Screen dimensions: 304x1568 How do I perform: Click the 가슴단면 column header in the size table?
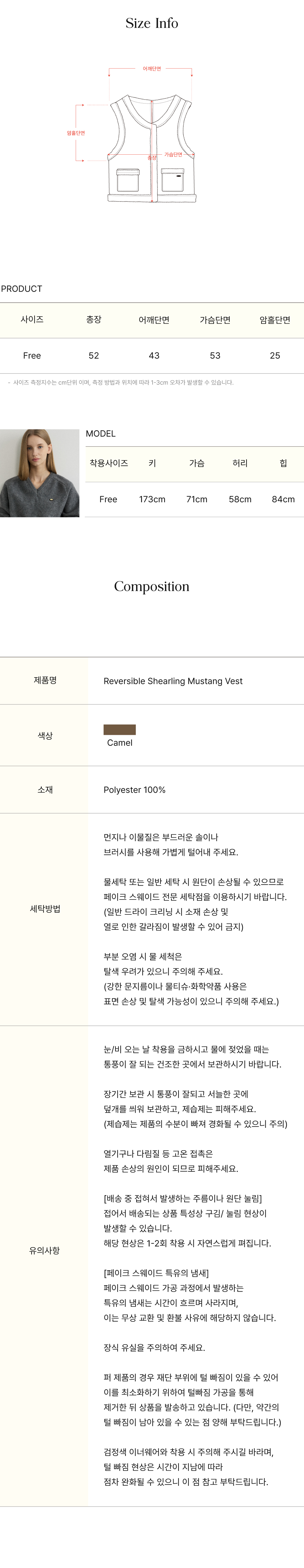(x=215, y=320)
